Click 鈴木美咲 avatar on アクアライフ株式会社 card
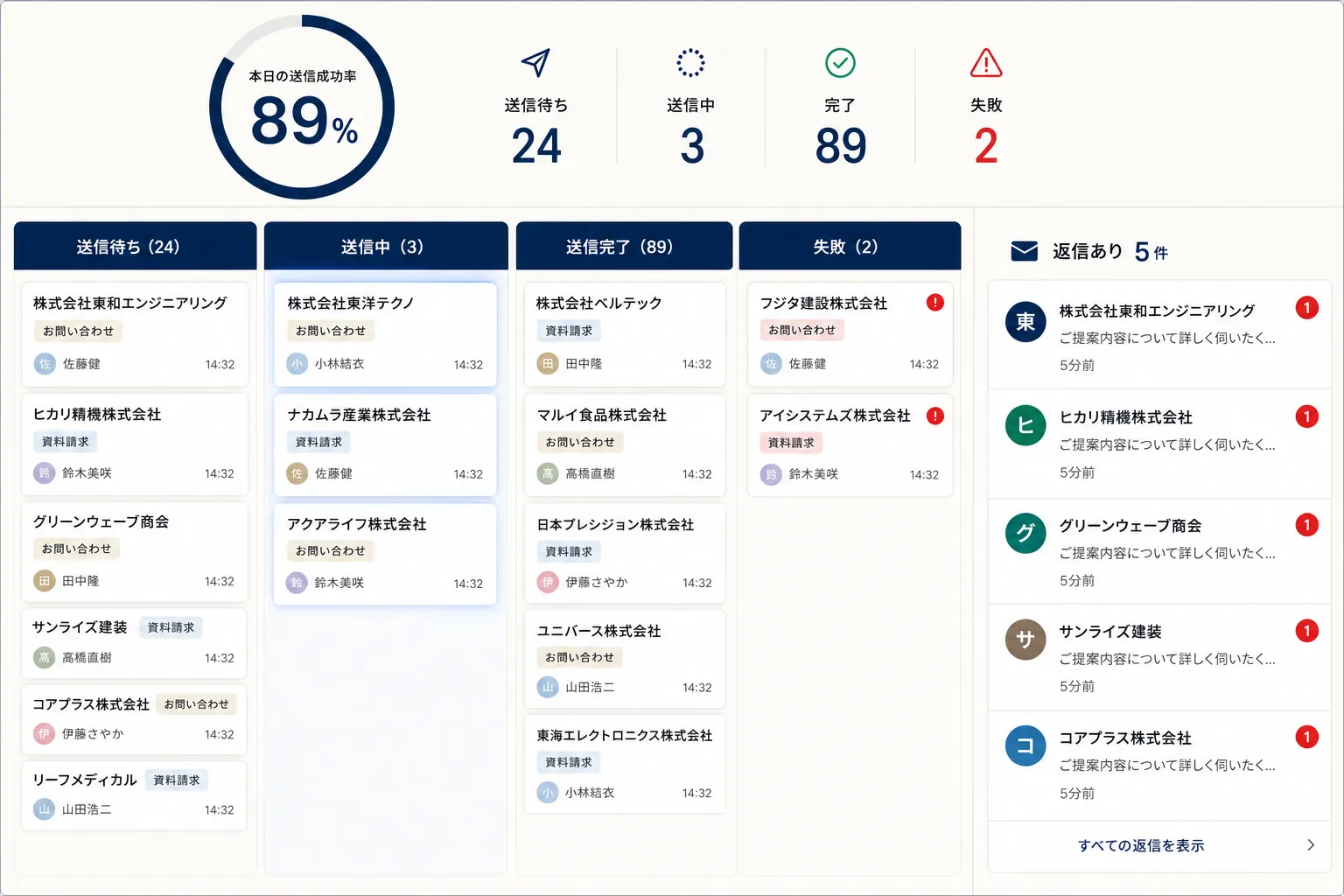Screen dimensions: 1344x896 pos(297,583)
